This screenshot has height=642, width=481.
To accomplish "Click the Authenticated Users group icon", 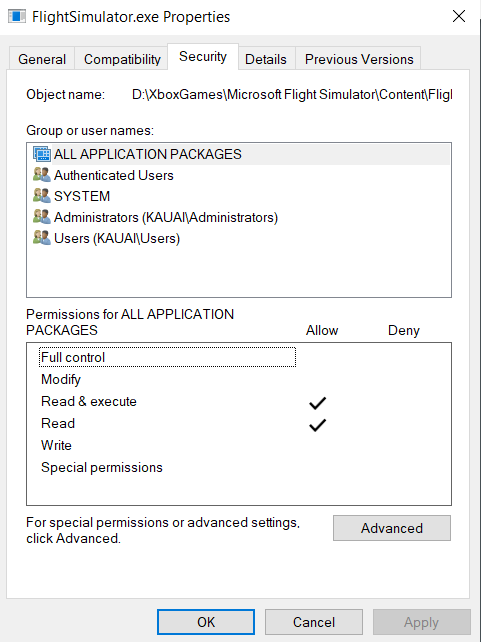I will pyautogui.click(x=42, y=175).
